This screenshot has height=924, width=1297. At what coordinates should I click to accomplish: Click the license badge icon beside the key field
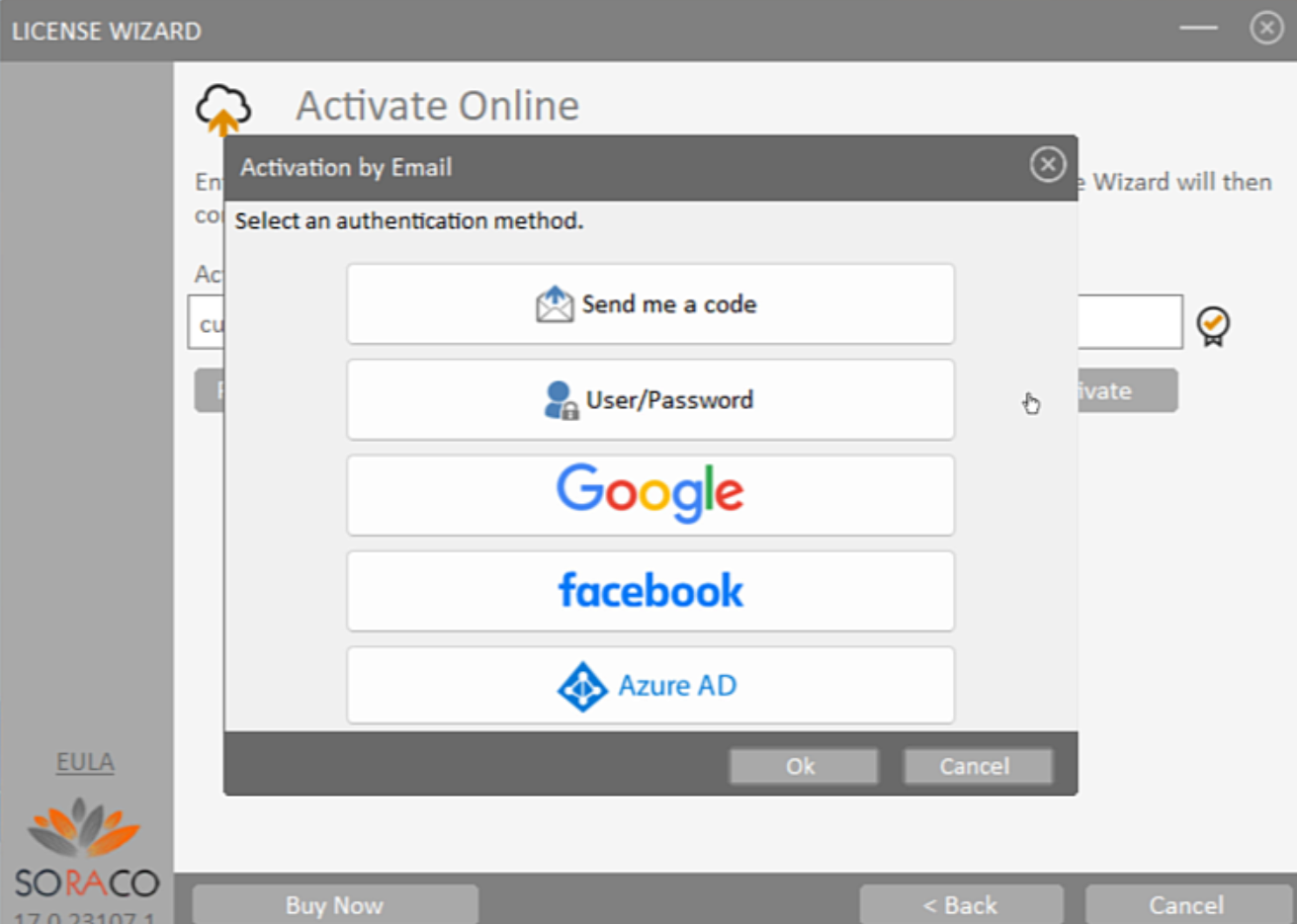(x=1213, y=324)
